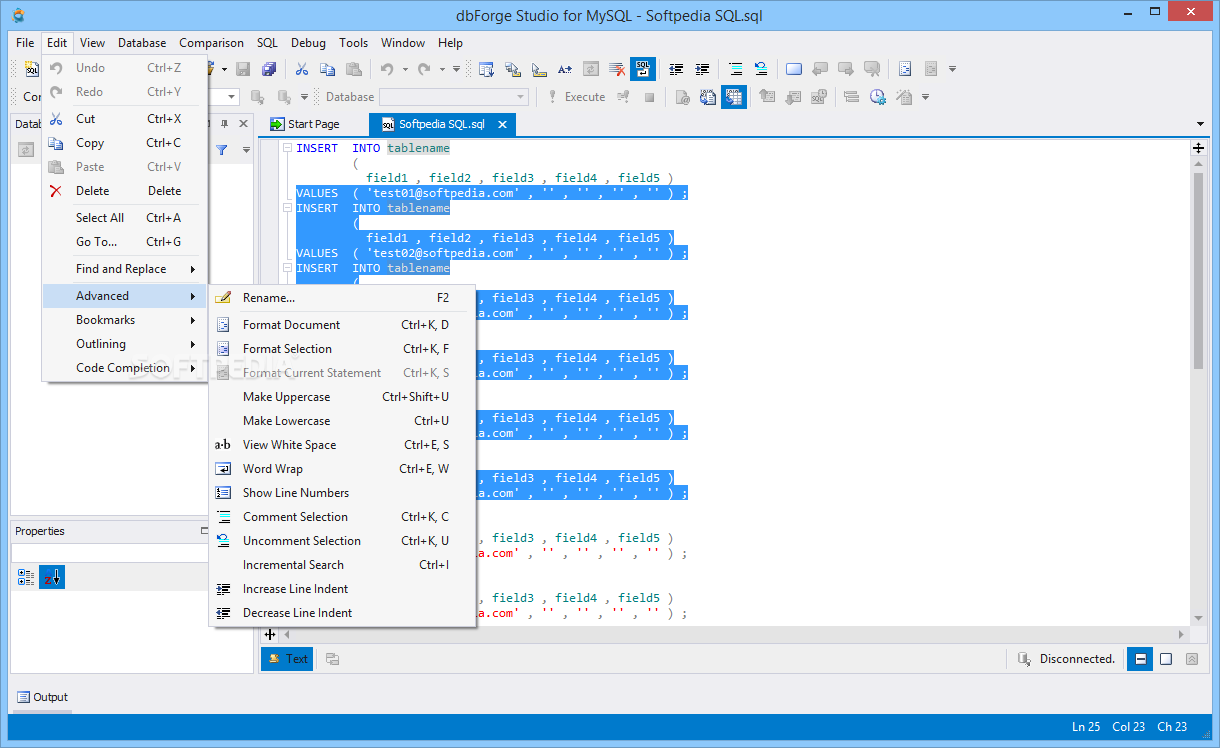1220x748 pixels.
Task: Click the Toggle Bookmark toolbar icon
Action: point(794,69)
